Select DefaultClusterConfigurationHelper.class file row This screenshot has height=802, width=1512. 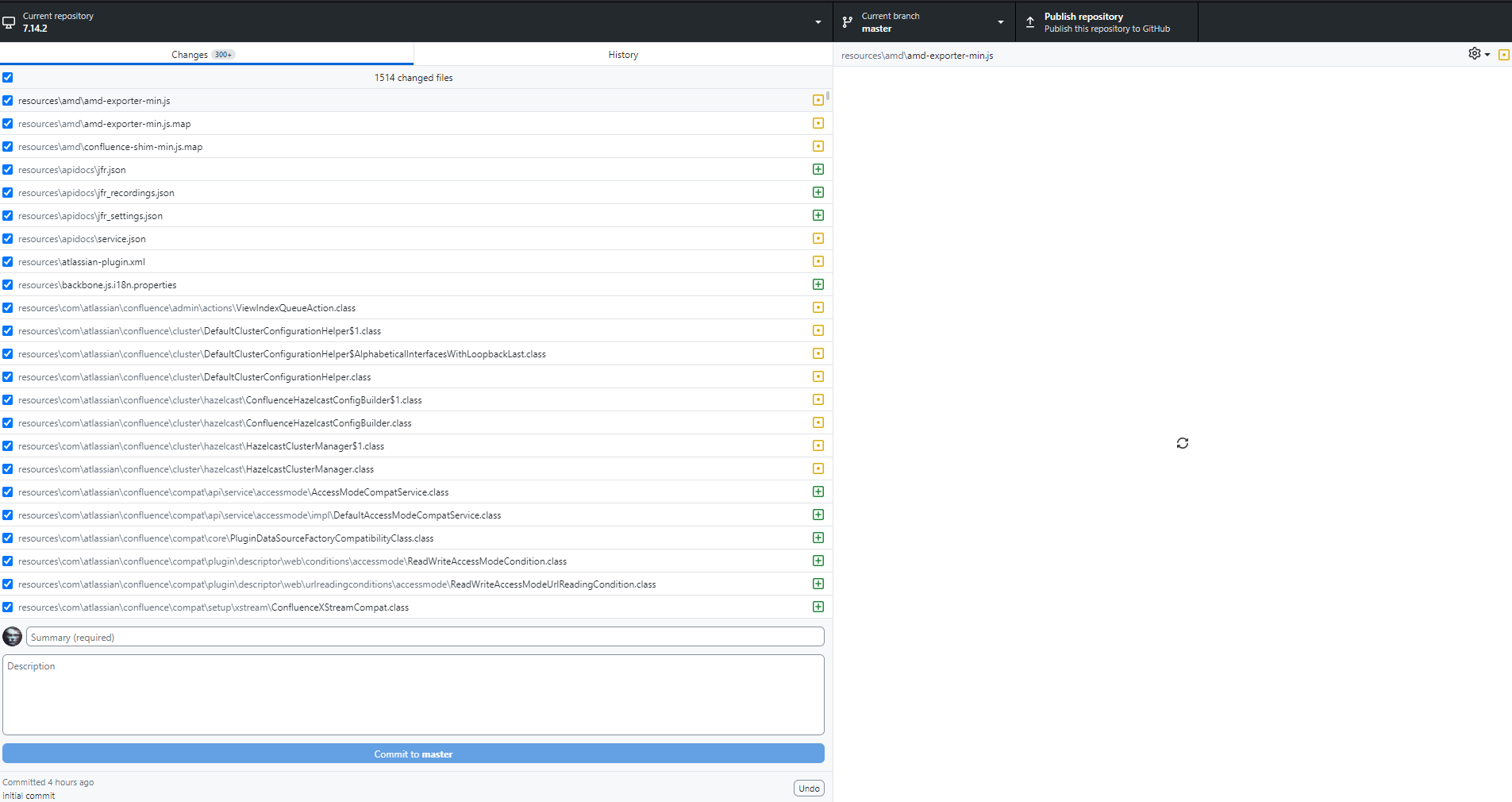coord(416,376)
